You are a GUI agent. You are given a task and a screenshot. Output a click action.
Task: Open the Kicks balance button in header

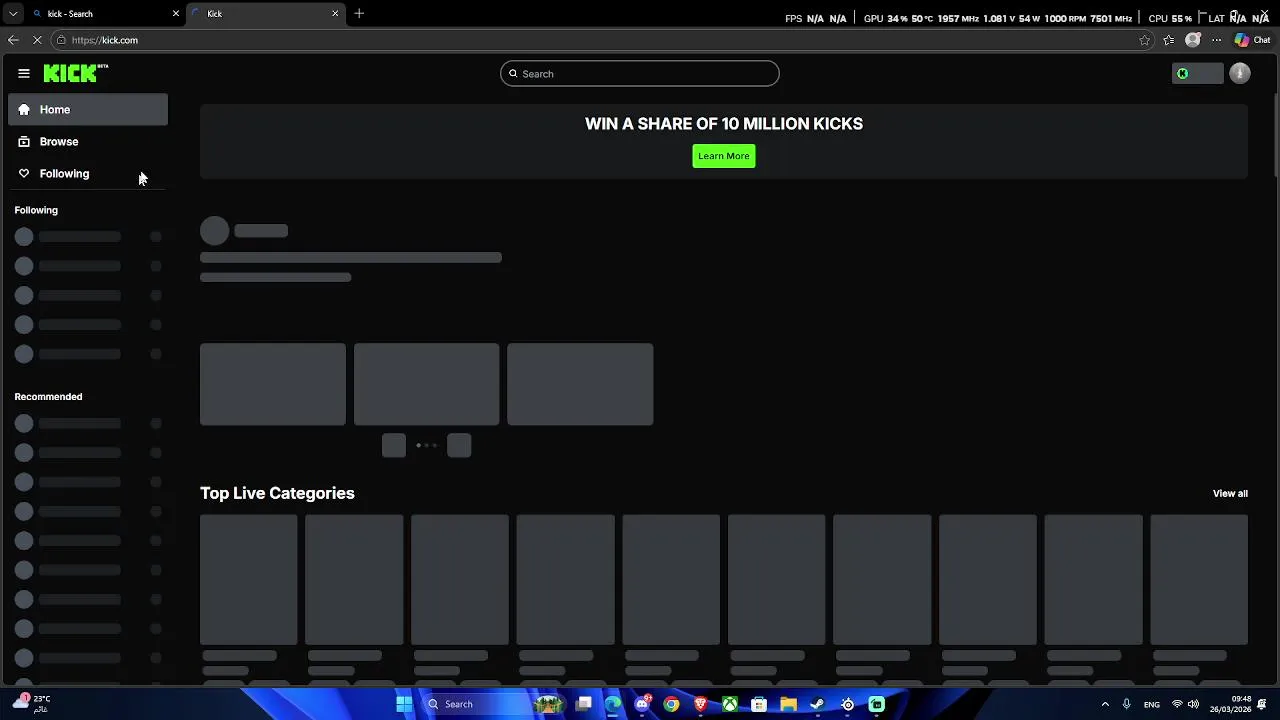tap(1197, 73)
